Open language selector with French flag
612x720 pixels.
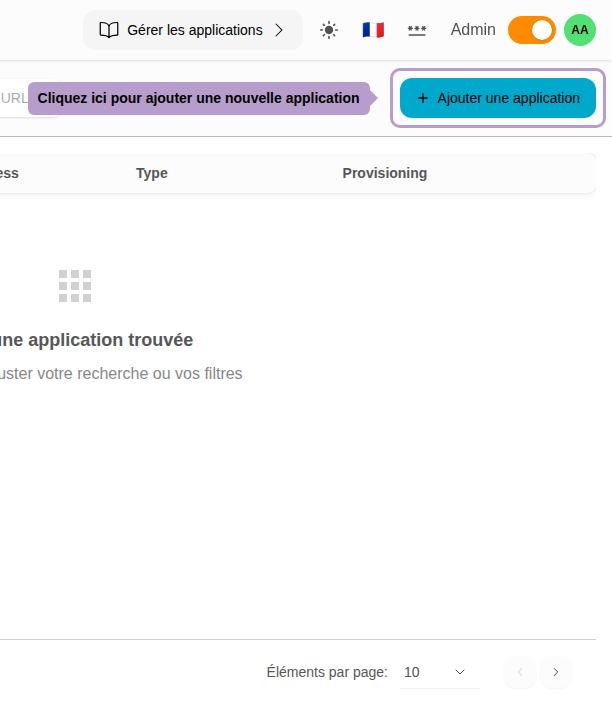[373, 30]
